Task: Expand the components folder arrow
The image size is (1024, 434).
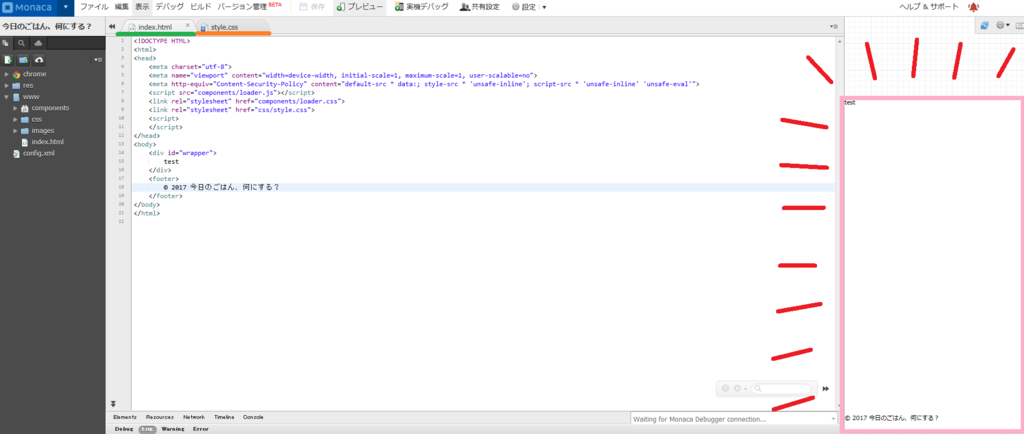Action: pyautogui.click(x=16, y=108)
